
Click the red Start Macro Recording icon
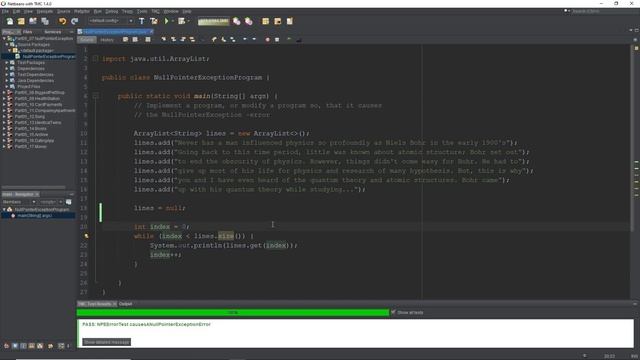click(268, 40)
